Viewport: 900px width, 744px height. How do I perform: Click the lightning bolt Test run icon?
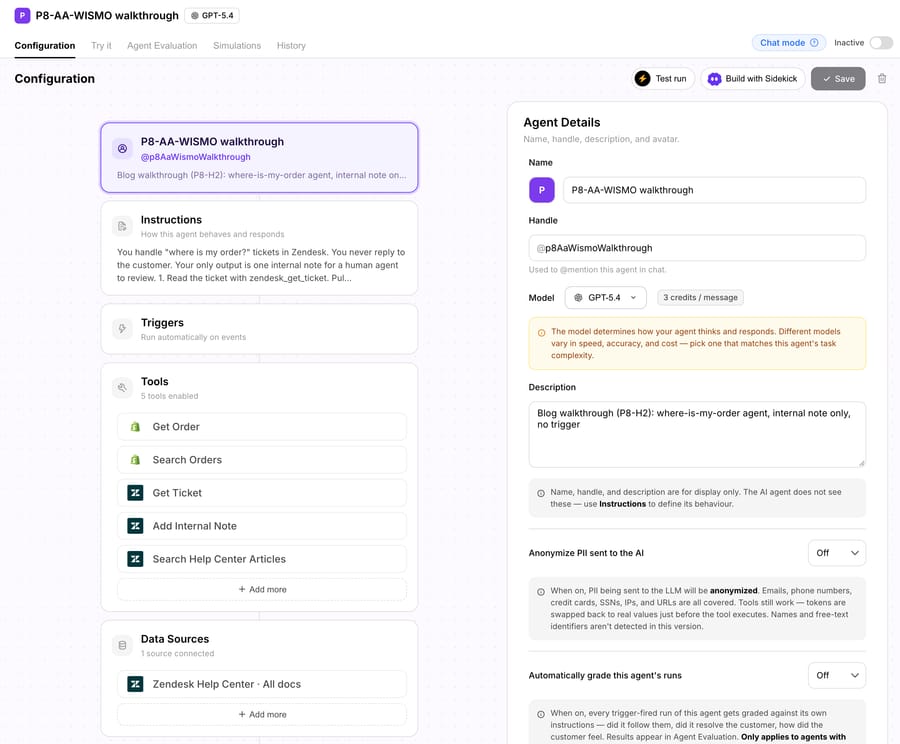(x=643, y=79)
